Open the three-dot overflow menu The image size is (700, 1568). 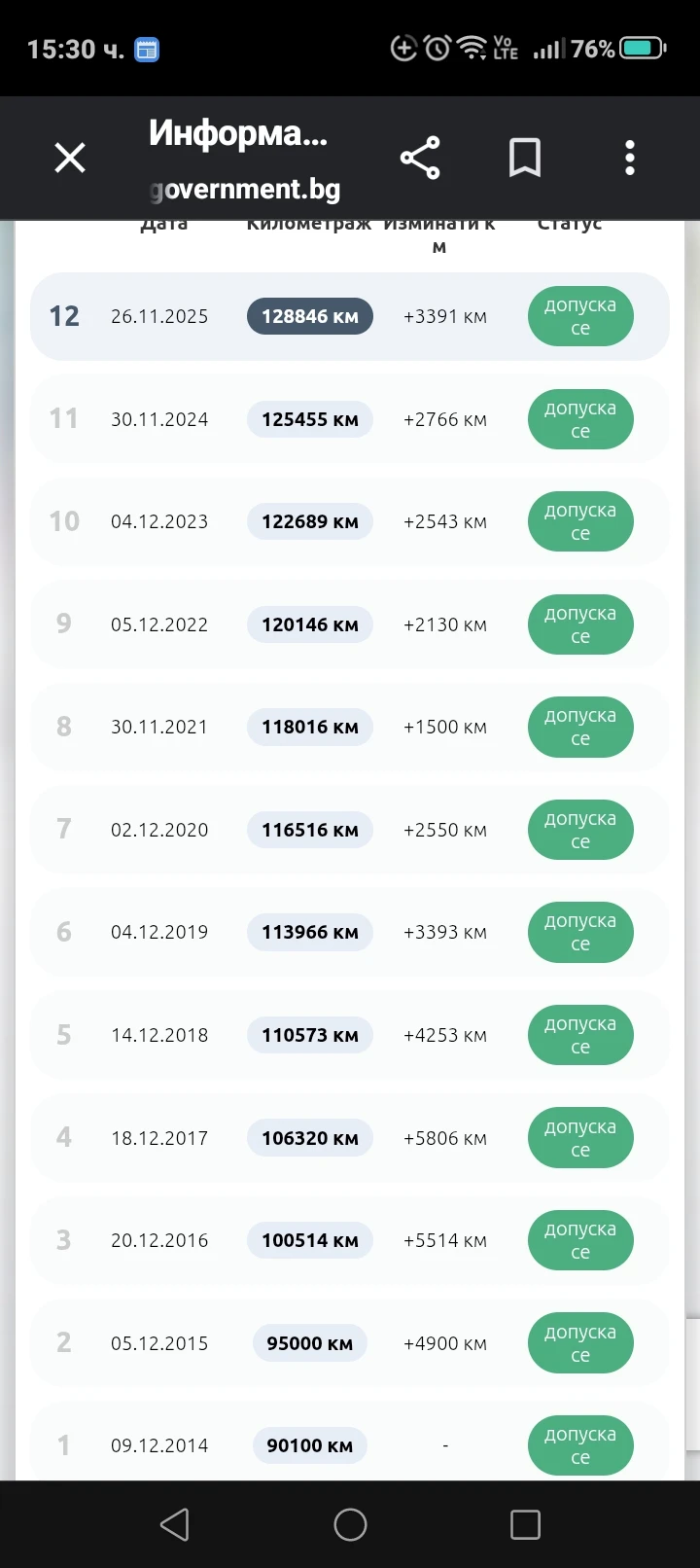[630, 158]
